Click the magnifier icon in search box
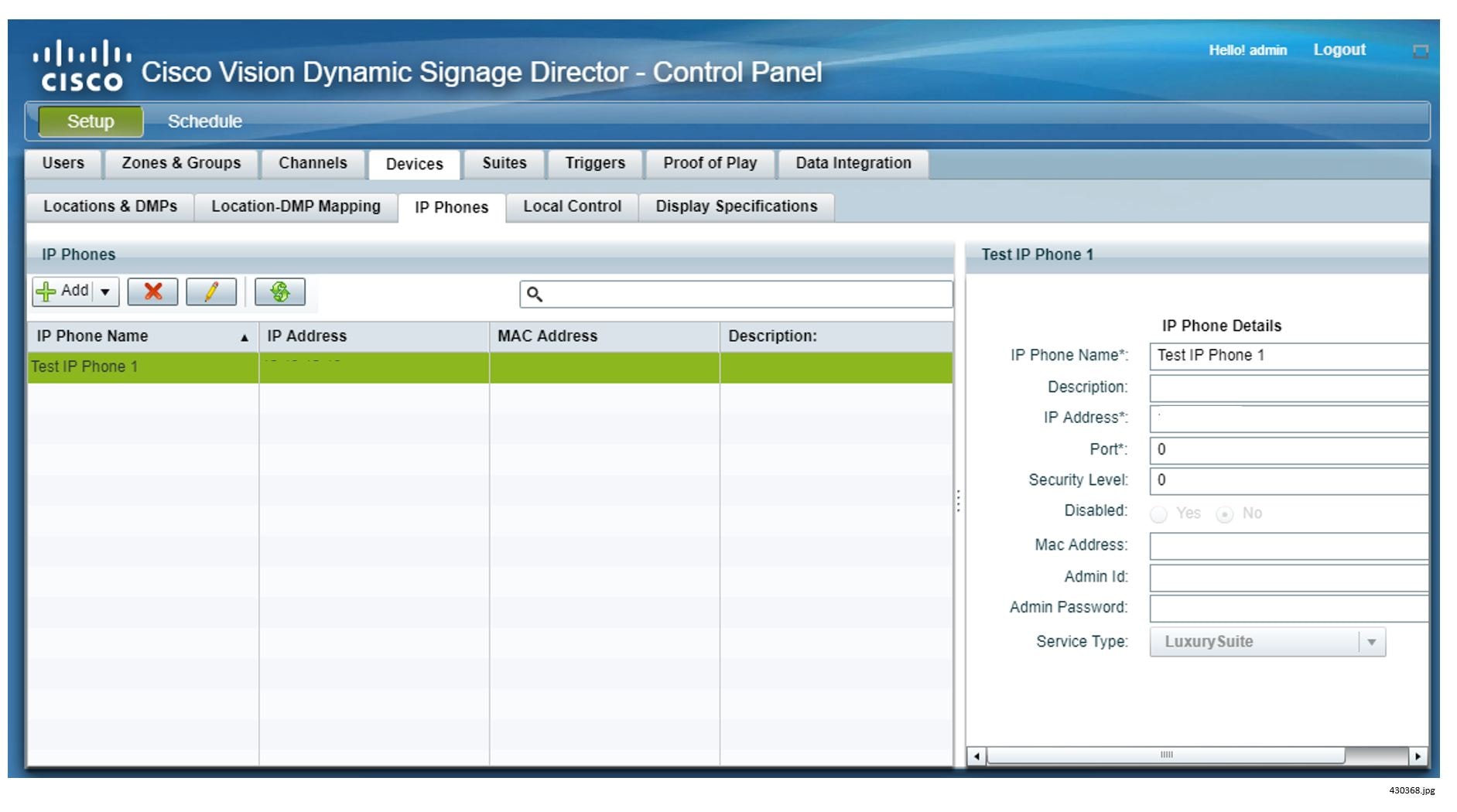The height and width of the screenshot is (812, 1457). [535, 295]
